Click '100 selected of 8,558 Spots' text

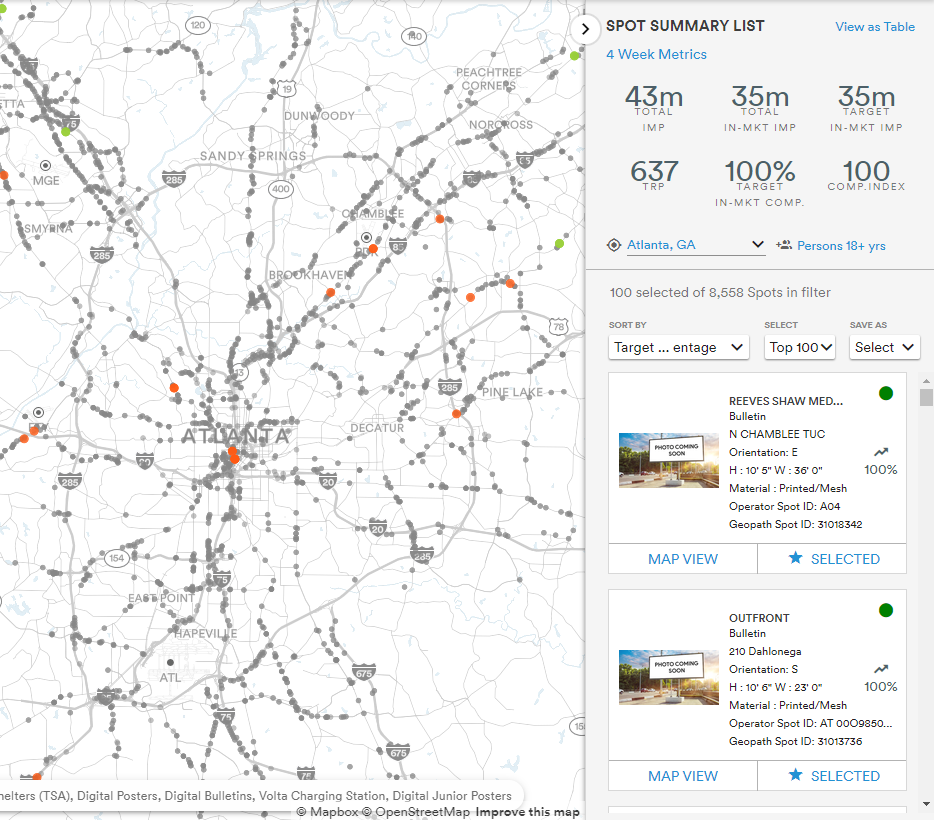[x=720, y=292]
